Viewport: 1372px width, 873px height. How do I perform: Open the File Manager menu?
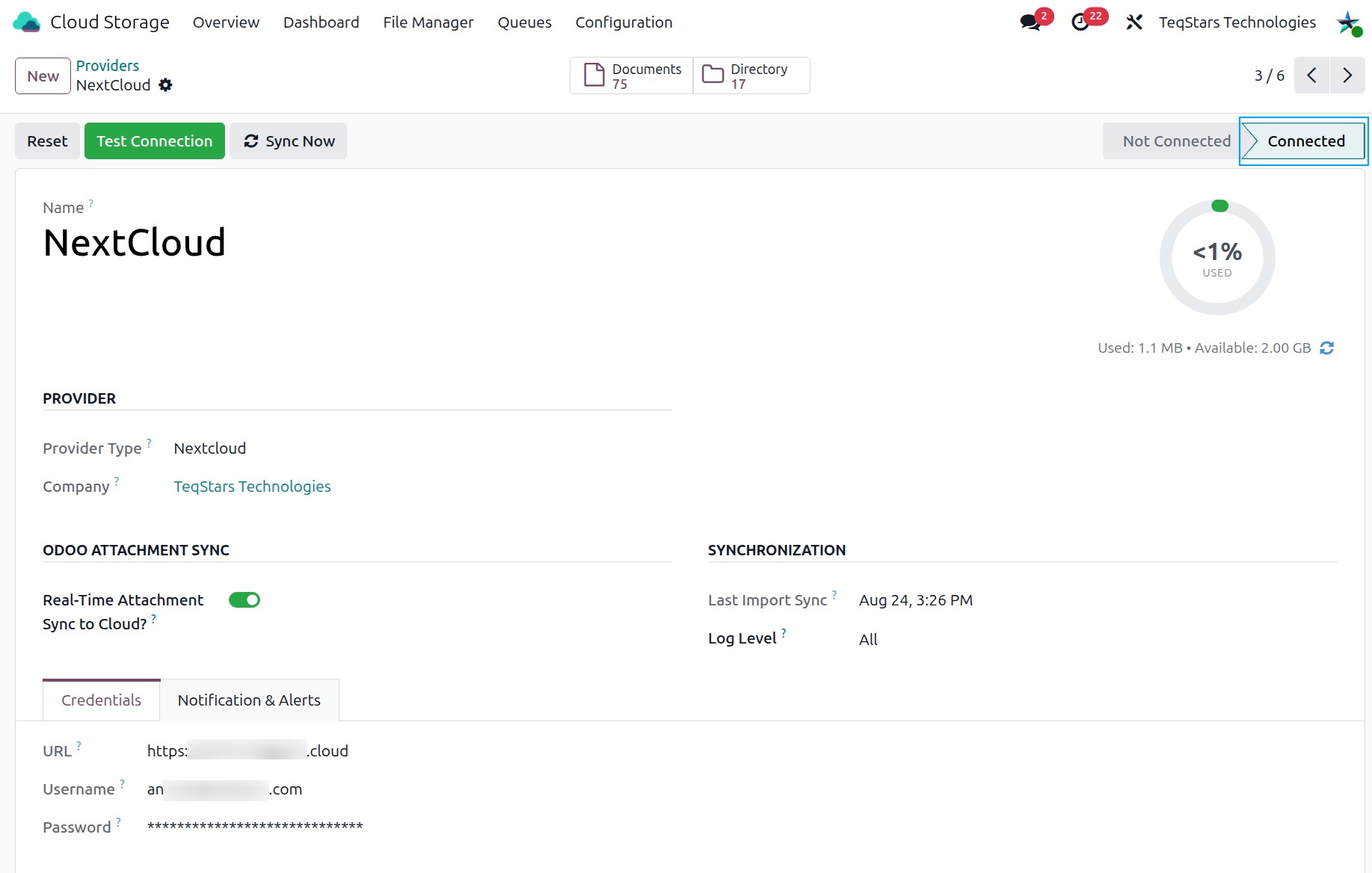click(x=428, y=22)
